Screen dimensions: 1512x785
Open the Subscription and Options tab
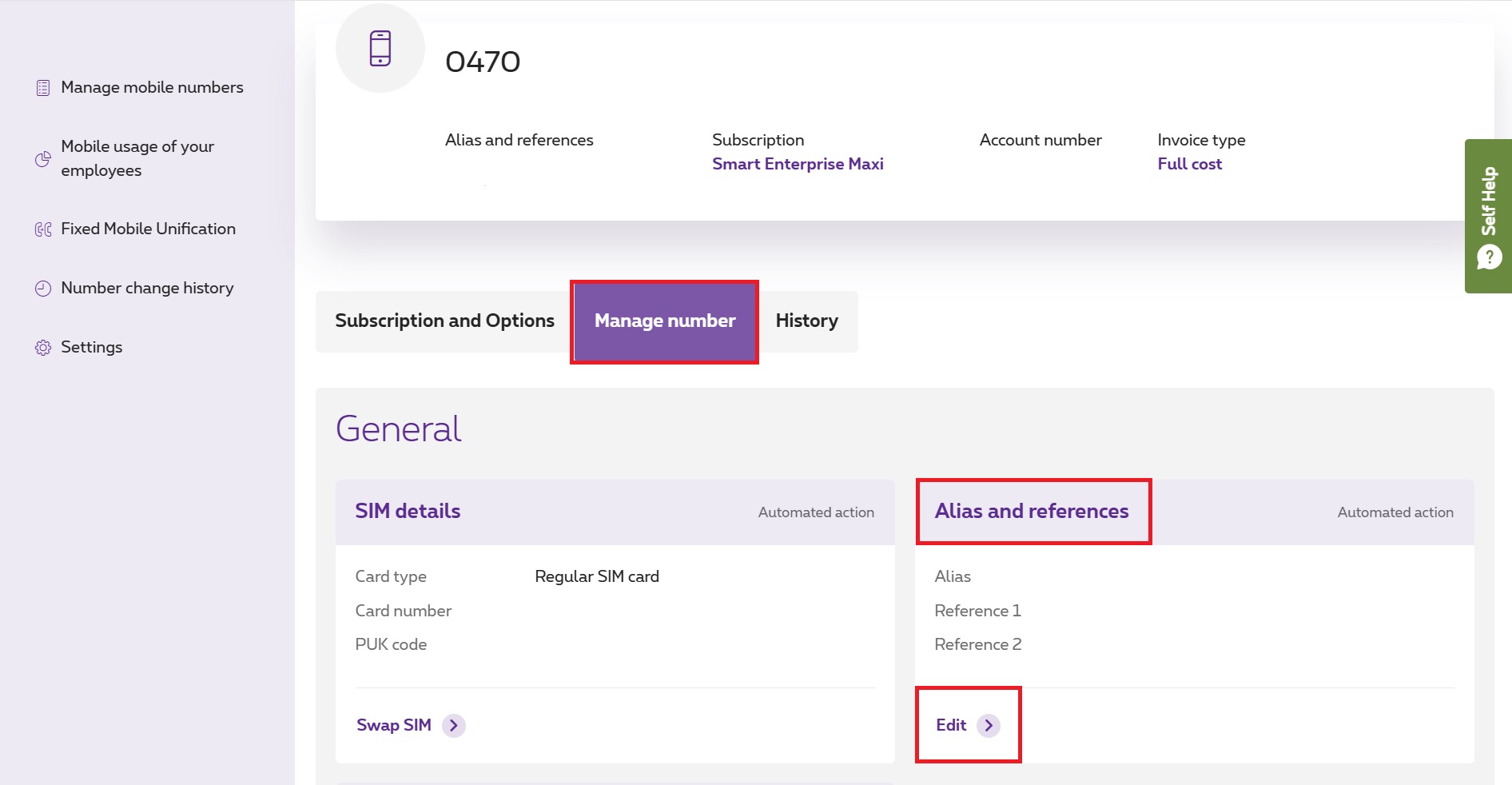444,321
